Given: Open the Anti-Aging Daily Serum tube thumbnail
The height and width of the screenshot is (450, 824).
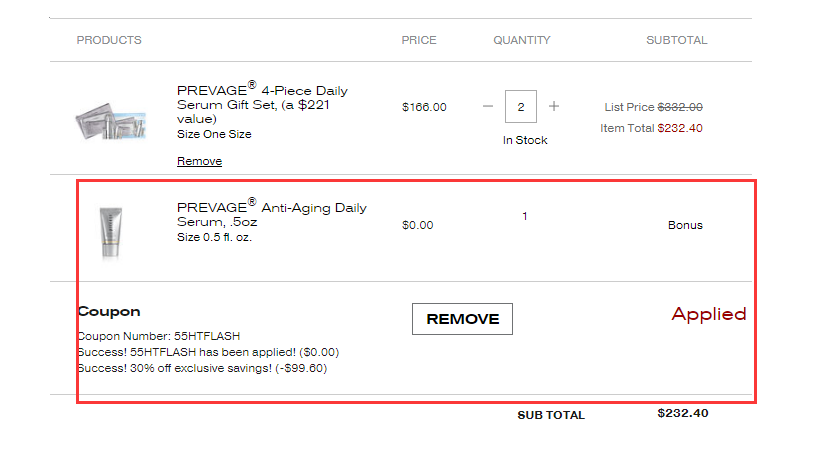Looking at the screenshot, I should point(111,232).
